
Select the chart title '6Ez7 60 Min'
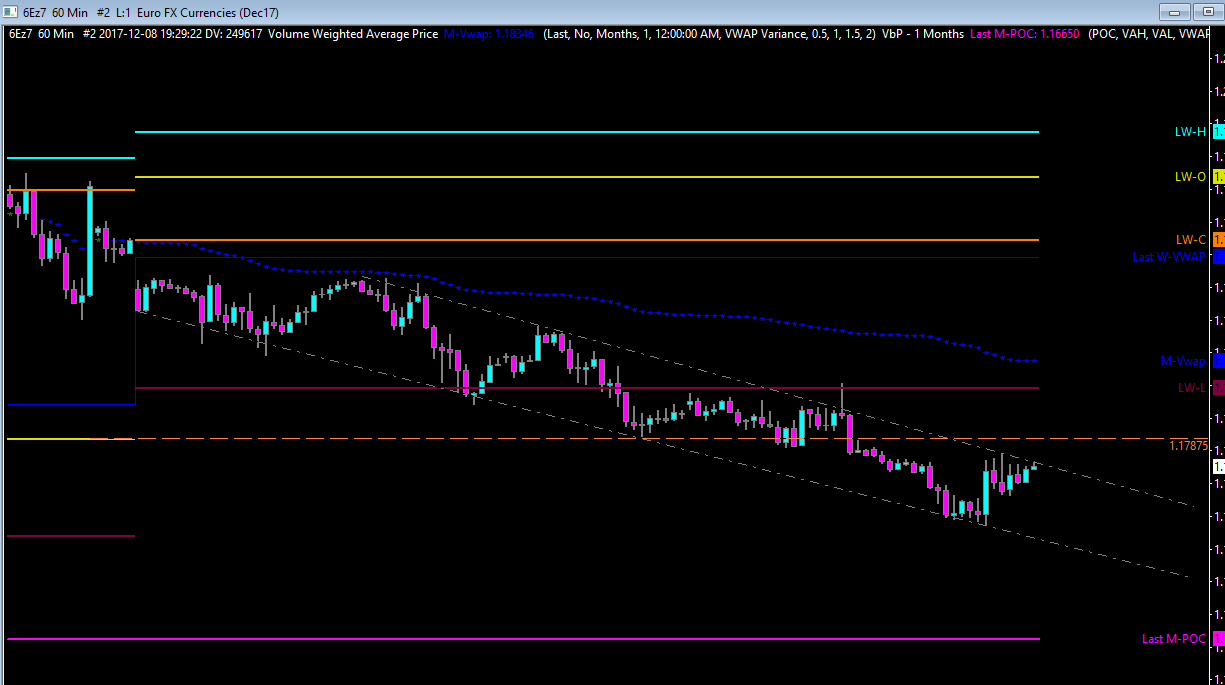[55, 12]
